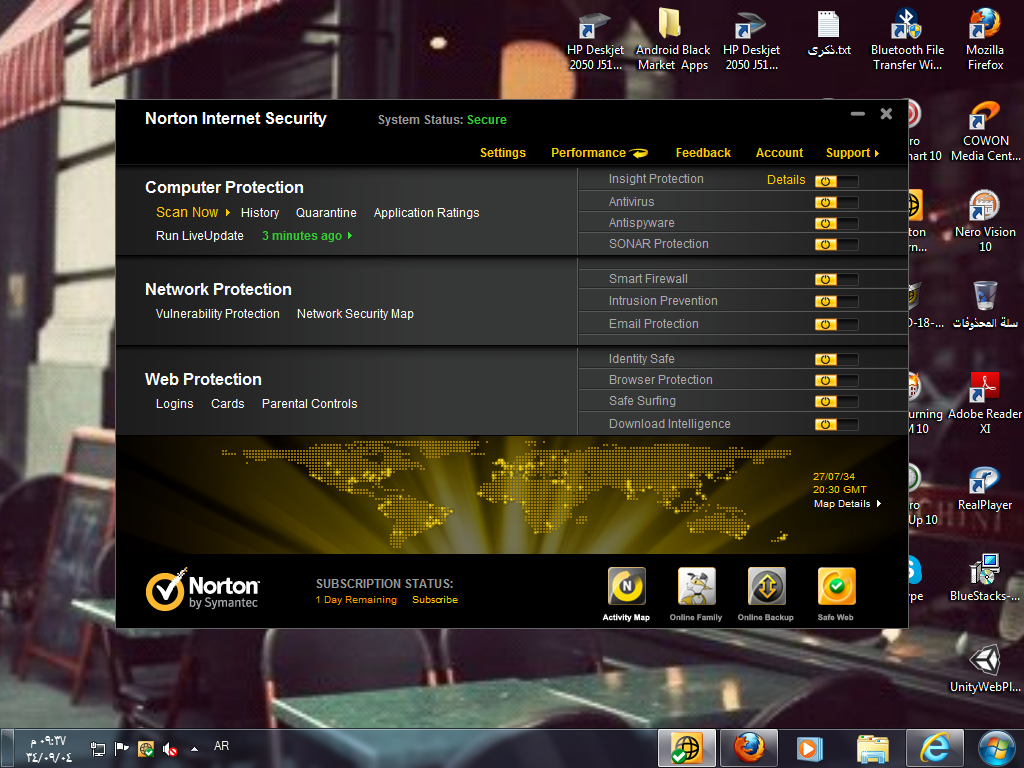Switch off Smart Firewall
1024x768 pixels.
pyautogui.click(x=837, y=280)
